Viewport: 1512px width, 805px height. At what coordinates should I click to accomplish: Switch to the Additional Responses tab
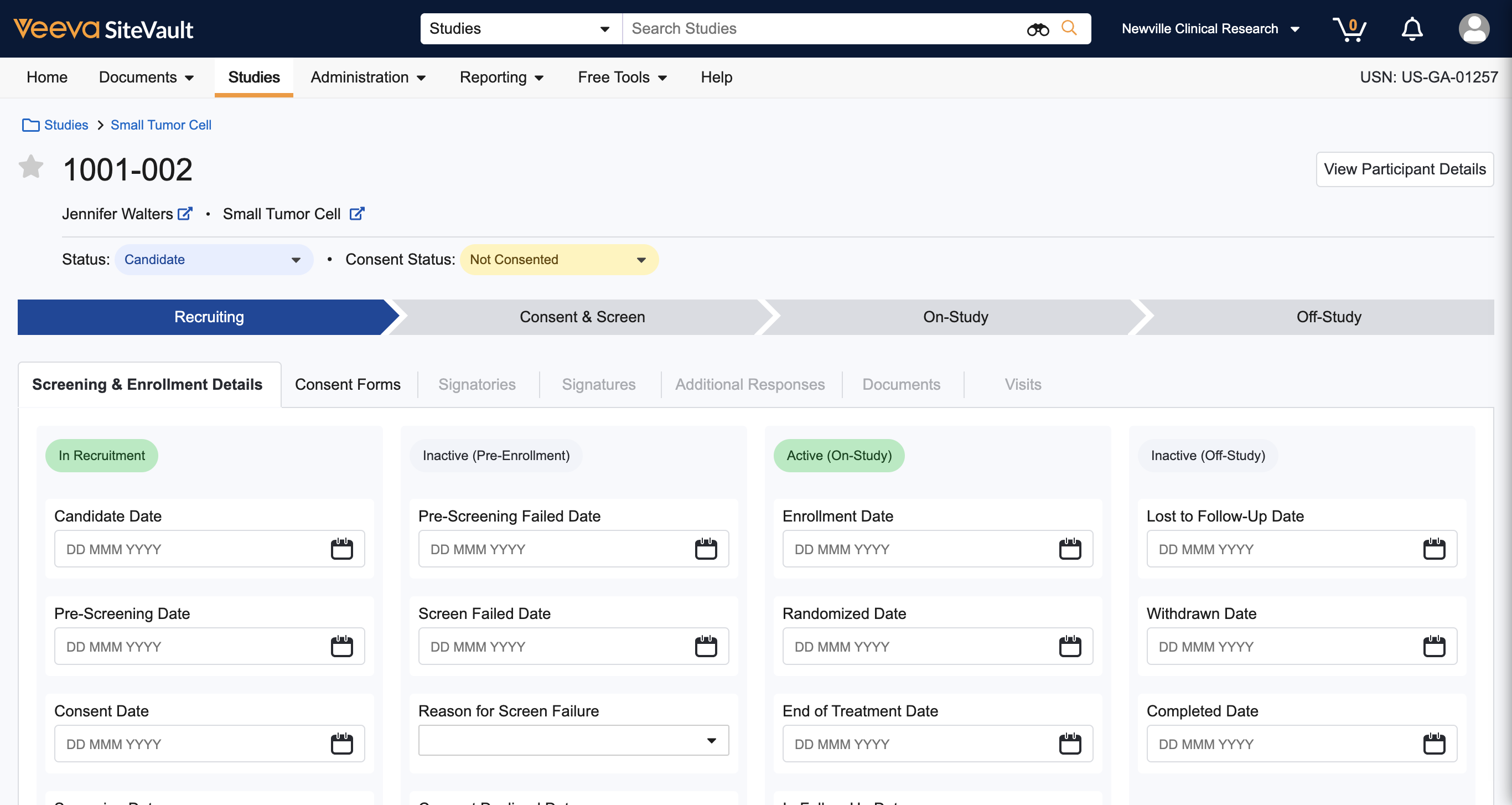tap(749, 385)
